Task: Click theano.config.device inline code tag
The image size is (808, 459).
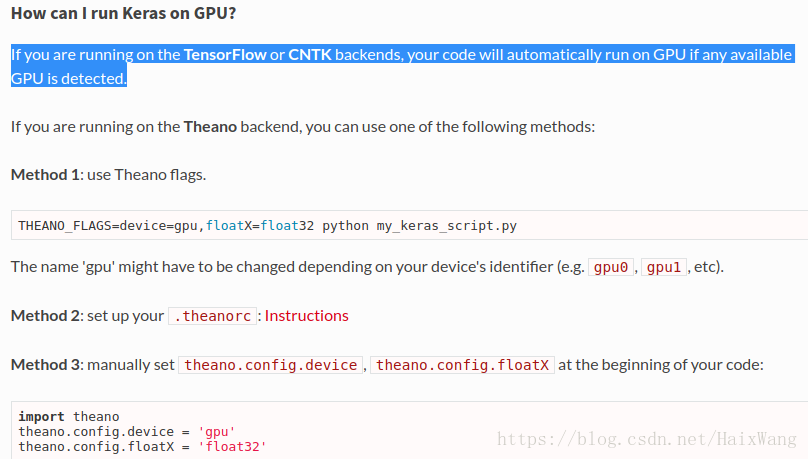Action: (x=271, y=365)
